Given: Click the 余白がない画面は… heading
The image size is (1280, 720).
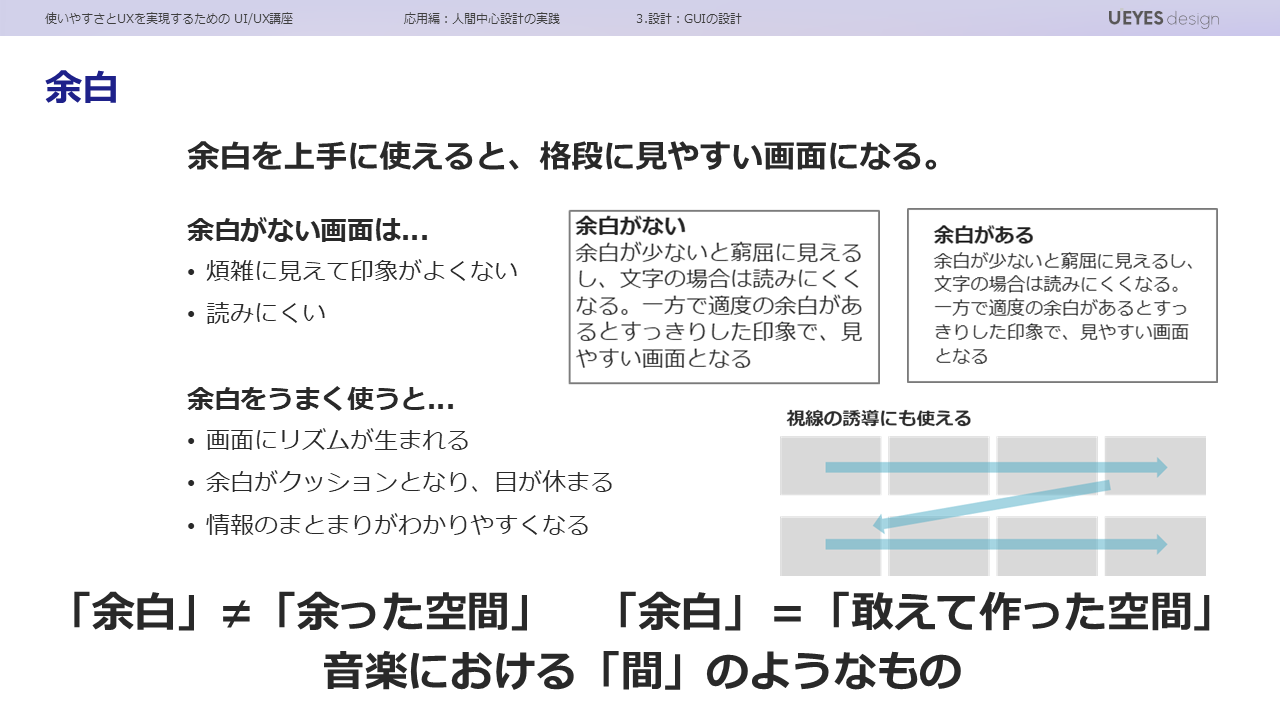Looking at the screenshot, I should point(308,231).
